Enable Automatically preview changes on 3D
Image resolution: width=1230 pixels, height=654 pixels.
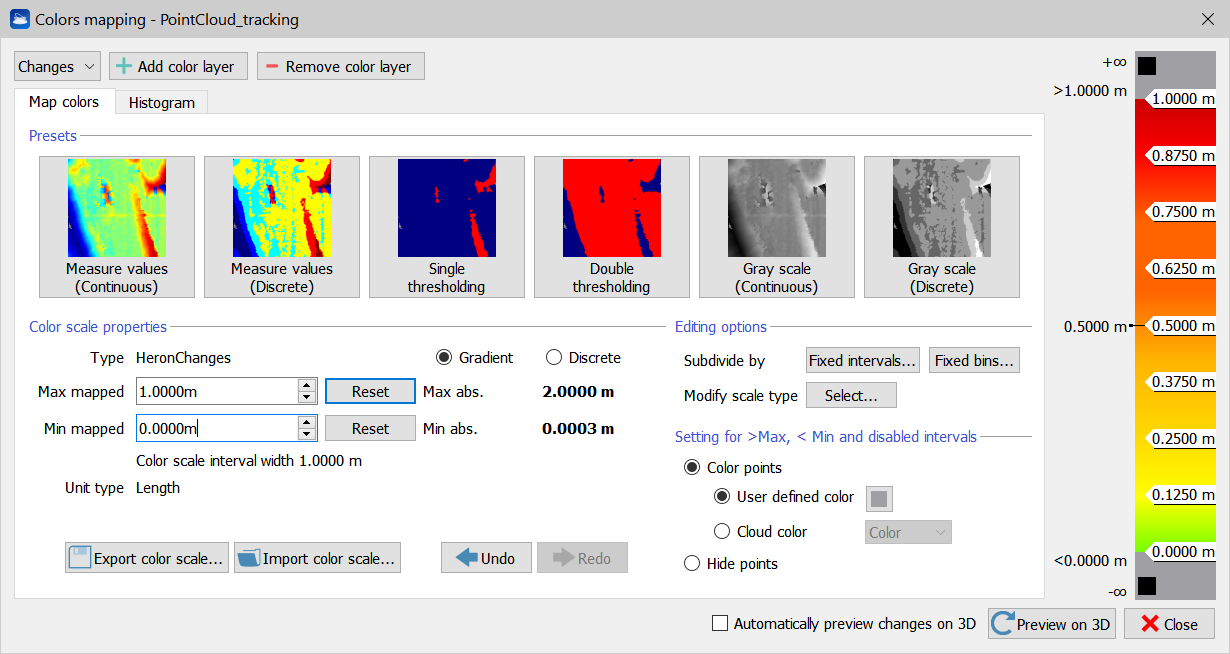point(720,624)
